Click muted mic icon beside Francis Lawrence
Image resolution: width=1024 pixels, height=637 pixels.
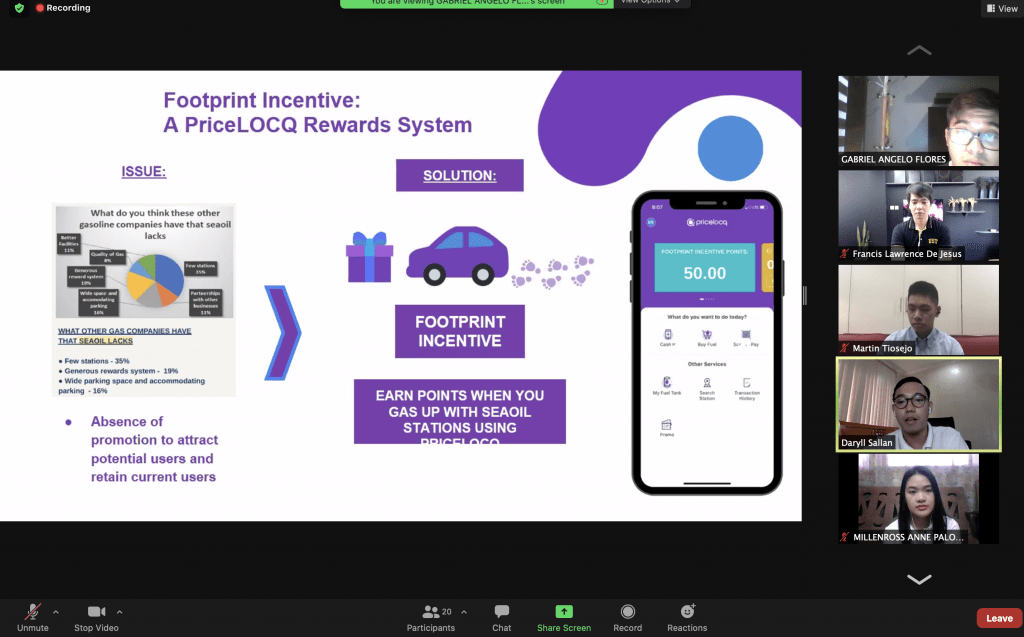(x=844, y=253)
